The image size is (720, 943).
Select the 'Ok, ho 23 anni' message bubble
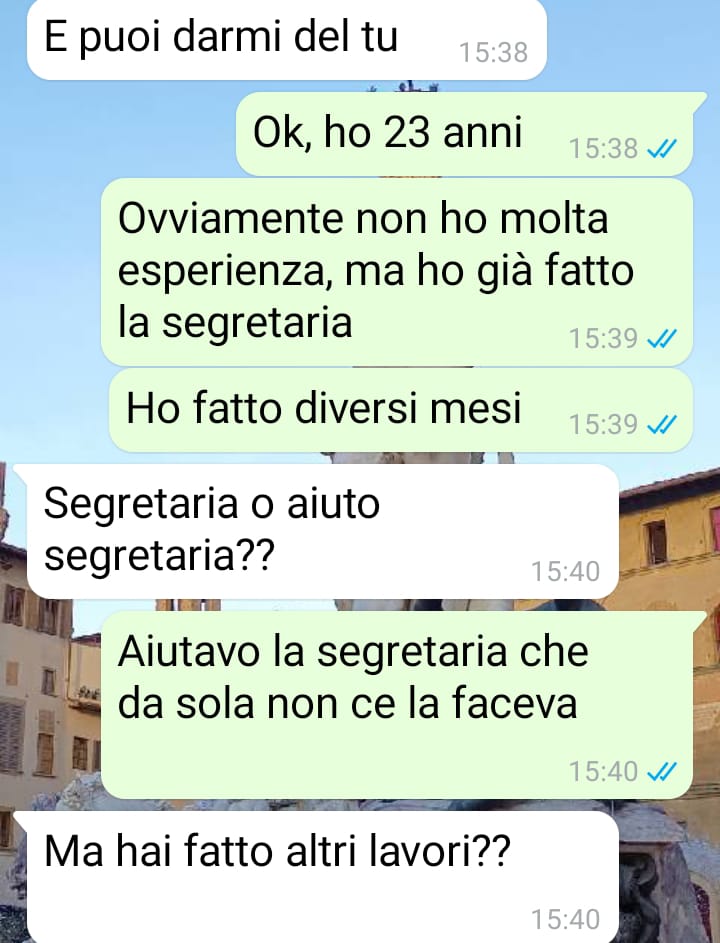click(464, 134)
